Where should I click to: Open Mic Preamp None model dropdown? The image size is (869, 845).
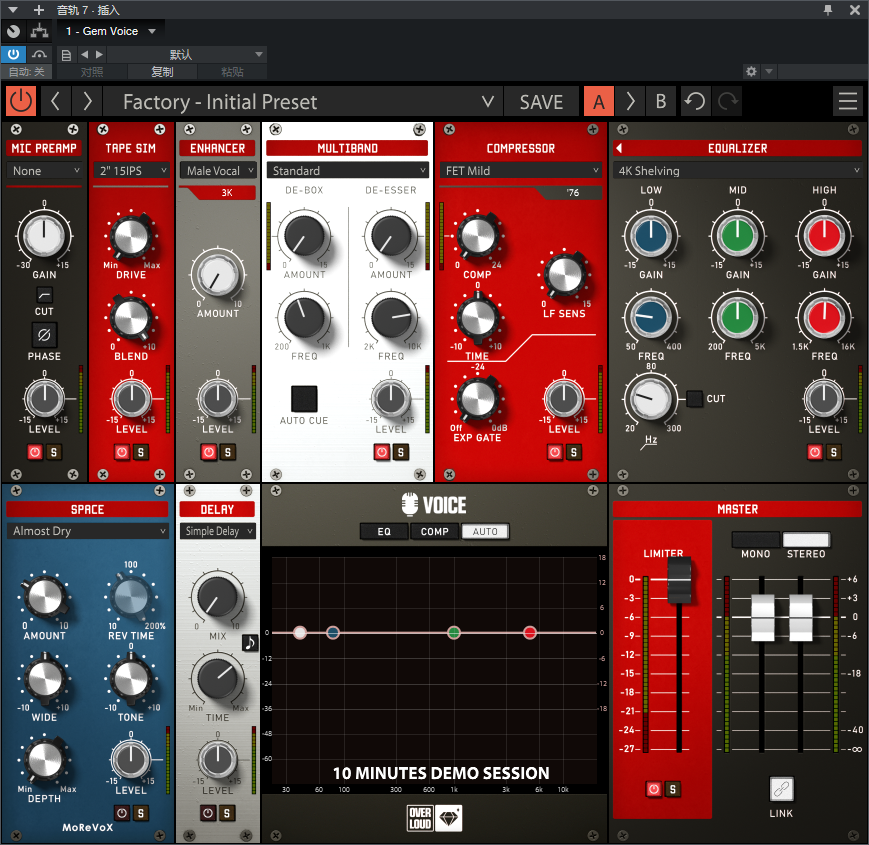pyautogui.click(x=44, y=171)
